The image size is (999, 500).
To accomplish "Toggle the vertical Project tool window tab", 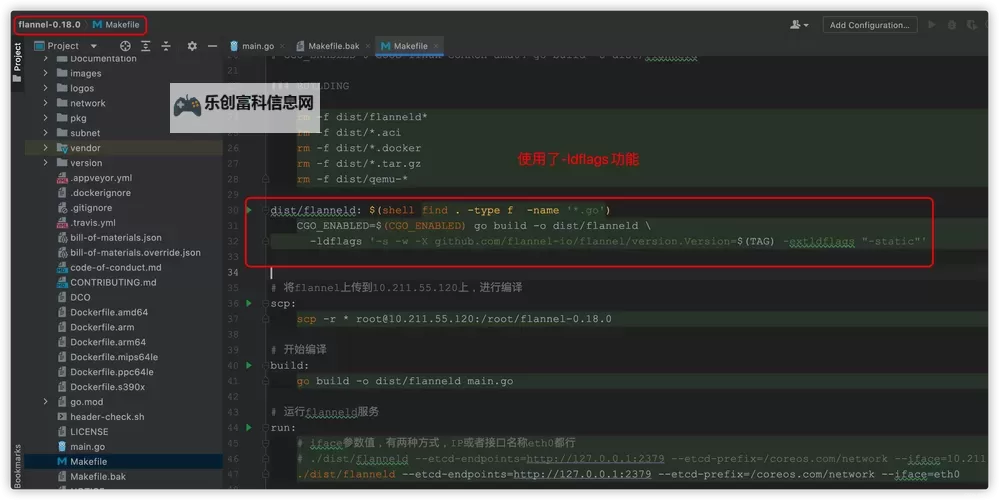I will click(x=17, y=63).
